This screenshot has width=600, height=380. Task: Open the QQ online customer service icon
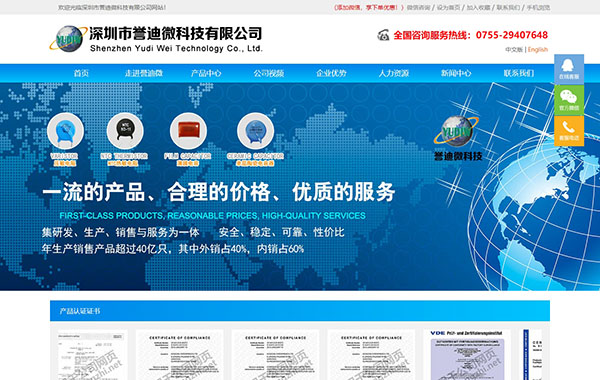click(569, 69)
